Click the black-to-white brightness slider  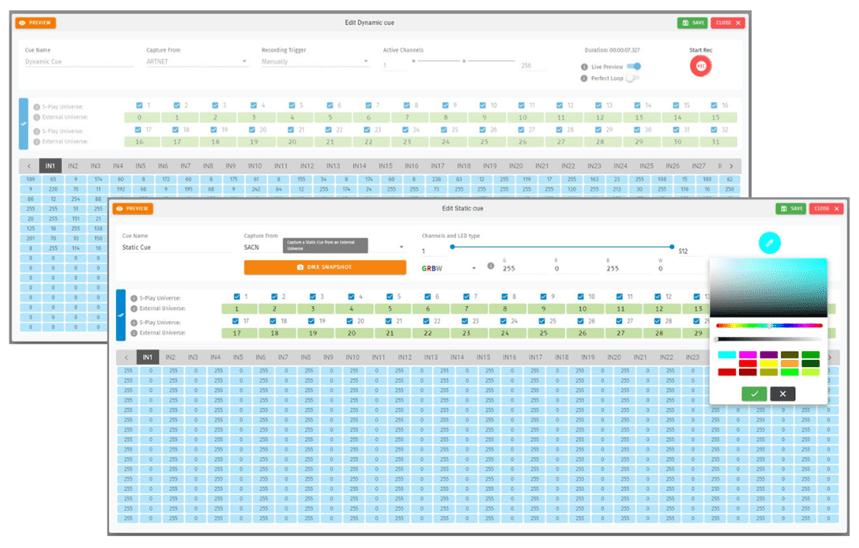(769, 339)
